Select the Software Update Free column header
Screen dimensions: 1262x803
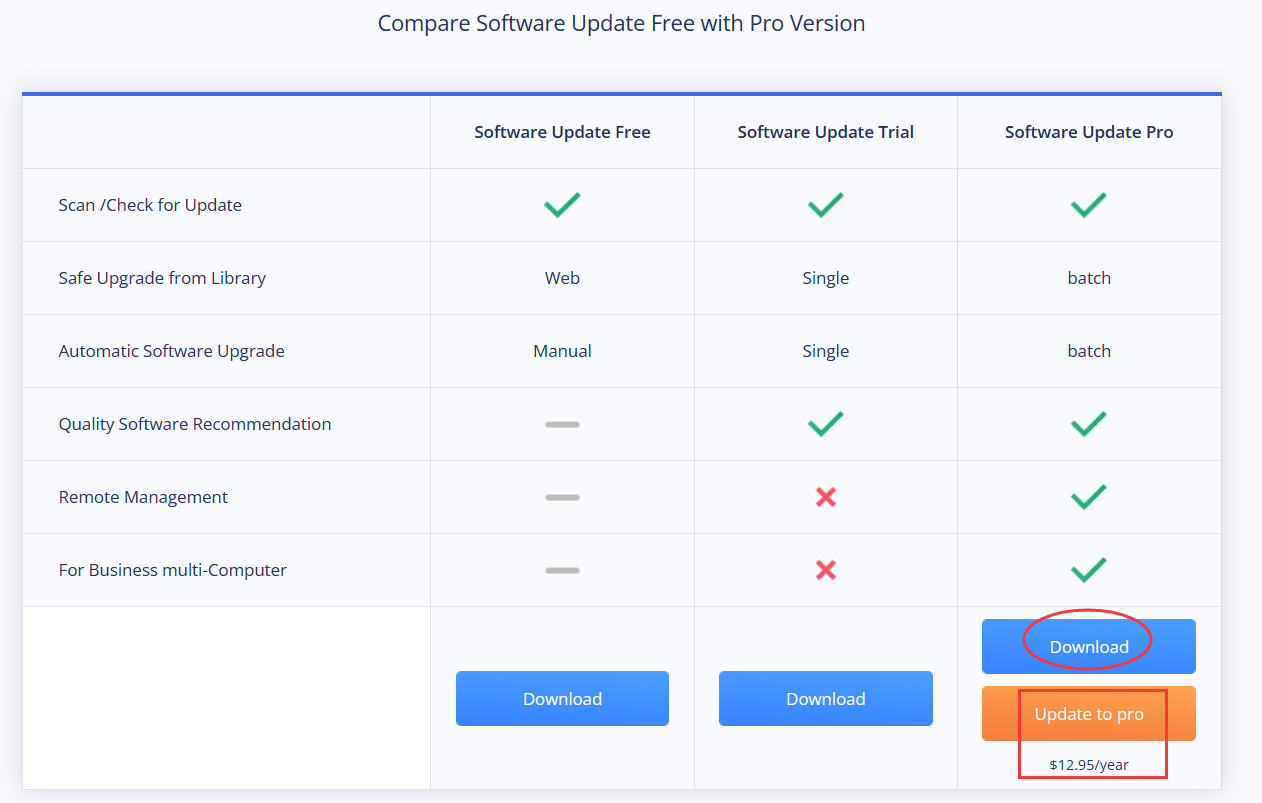(x=562, y=131)
